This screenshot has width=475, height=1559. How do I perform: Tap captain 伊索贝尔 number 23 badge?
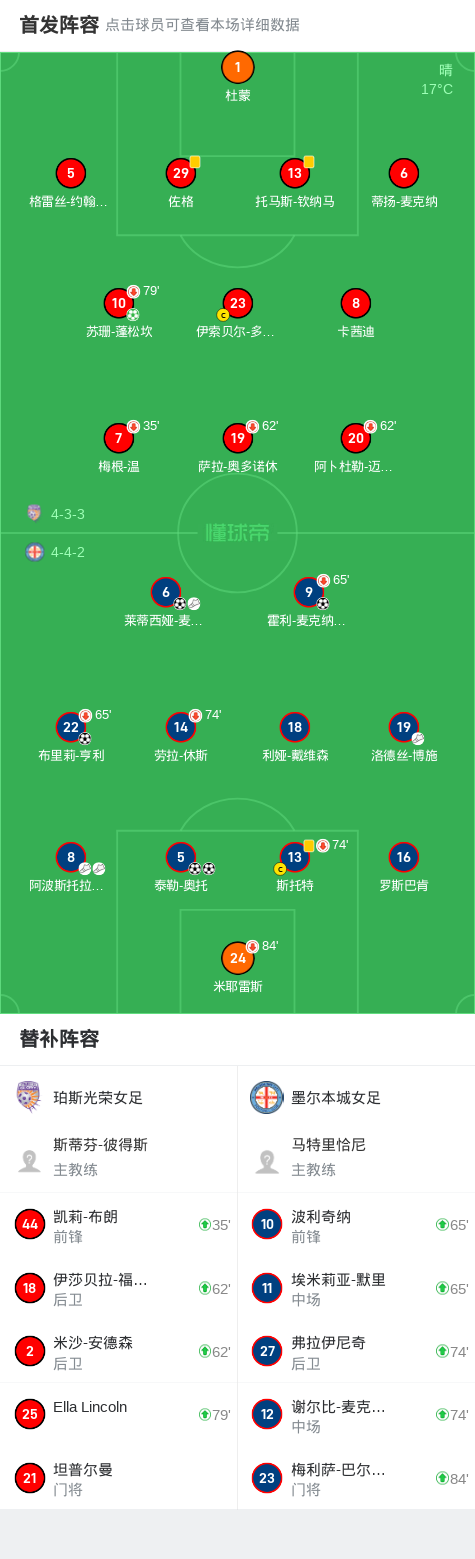(237, 303)
